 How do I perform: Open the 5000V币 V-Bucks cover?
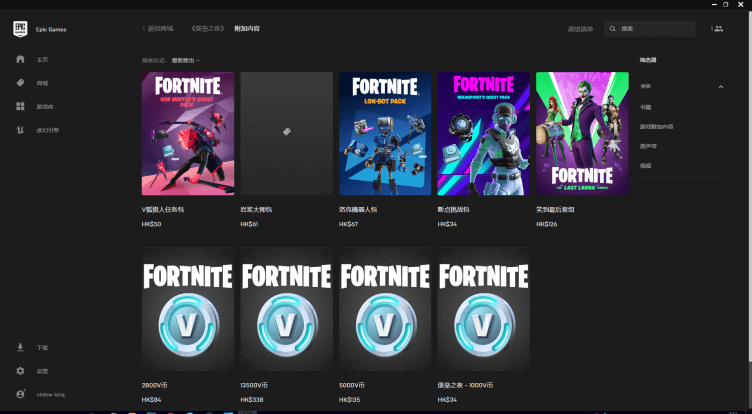point(385,309)
